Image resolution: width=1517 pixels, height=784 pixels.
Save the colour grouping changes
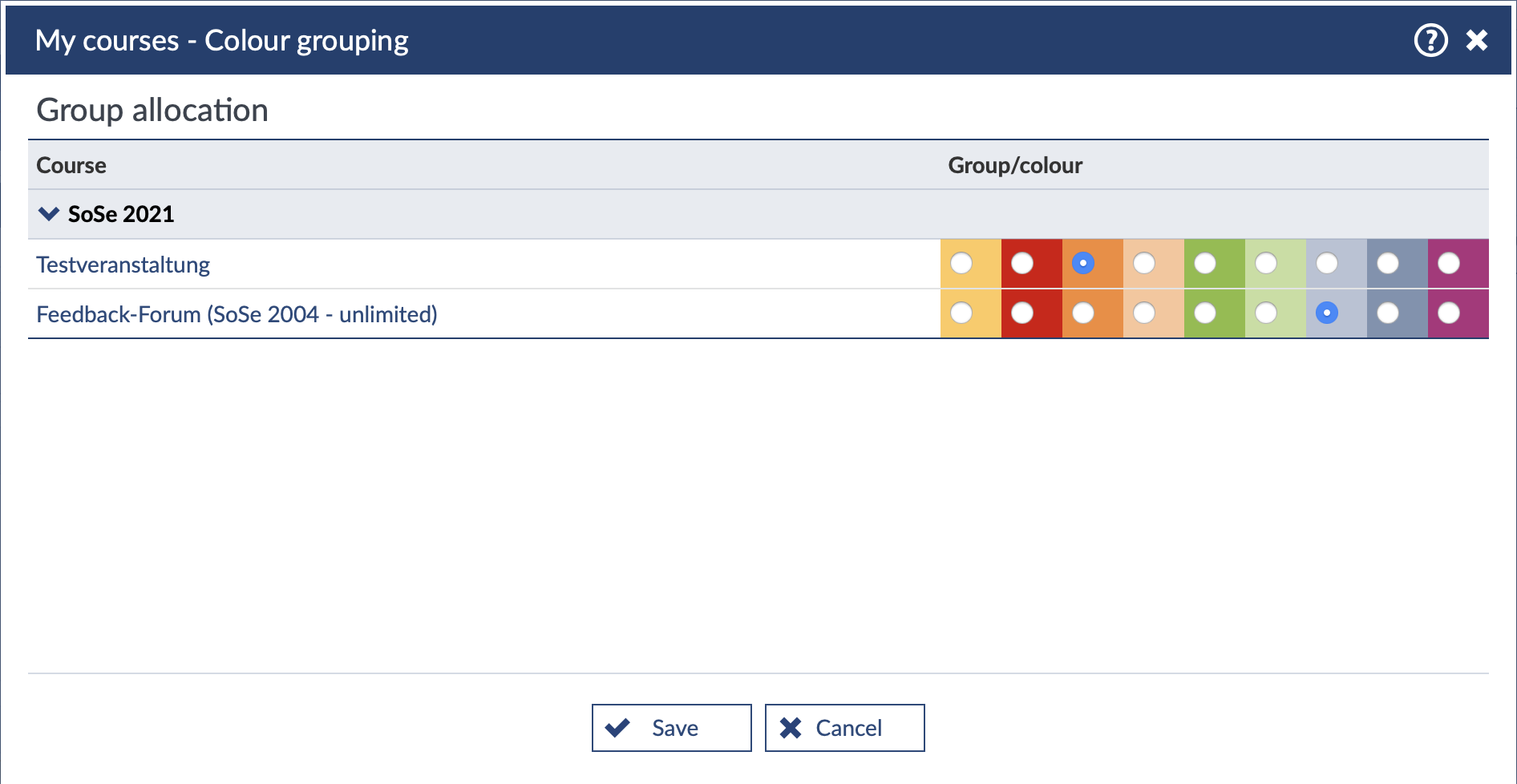click(x=671, y=728)
